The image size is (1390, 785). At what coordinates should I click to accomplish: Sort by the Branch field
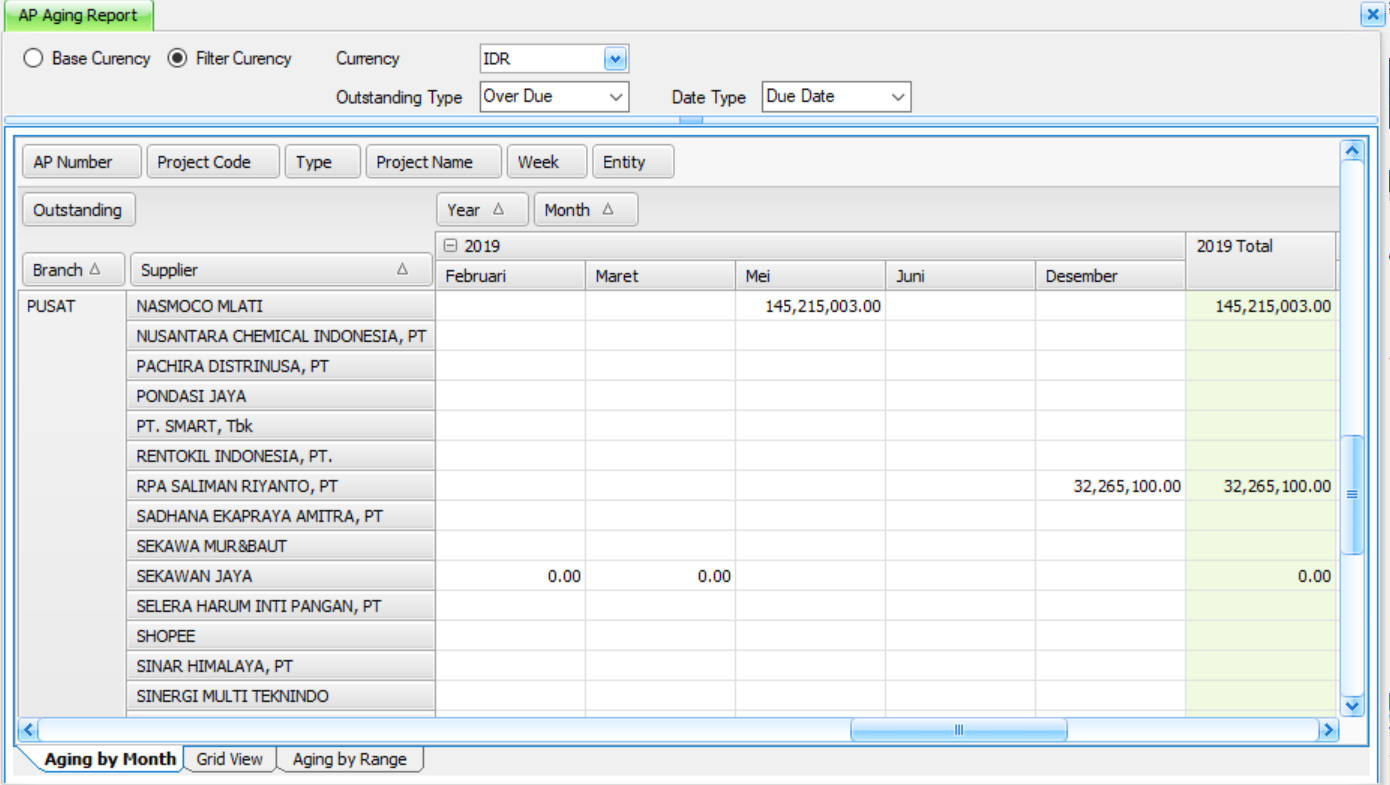73,270
